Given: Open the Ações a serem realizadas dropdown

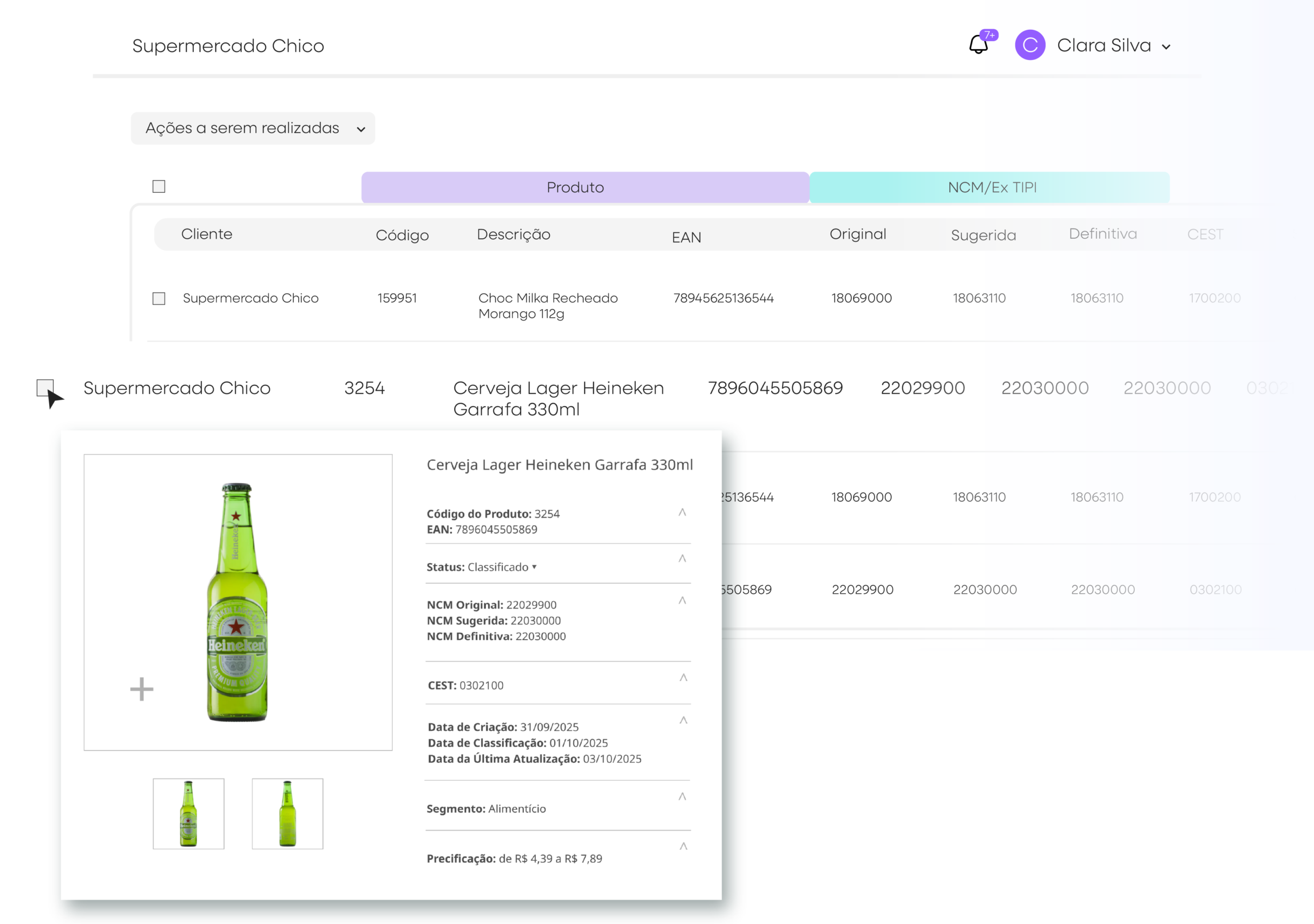Looking at the screenshot, I should click(x=252, y=128).
